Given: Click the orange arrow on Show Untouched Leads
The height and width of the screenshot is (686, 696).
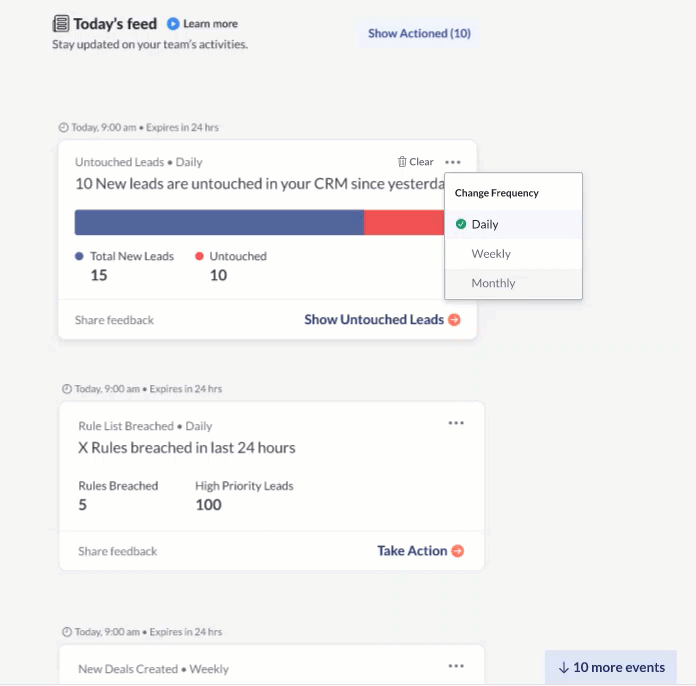Looking at the screenshot, I should (x=454, y=320).
